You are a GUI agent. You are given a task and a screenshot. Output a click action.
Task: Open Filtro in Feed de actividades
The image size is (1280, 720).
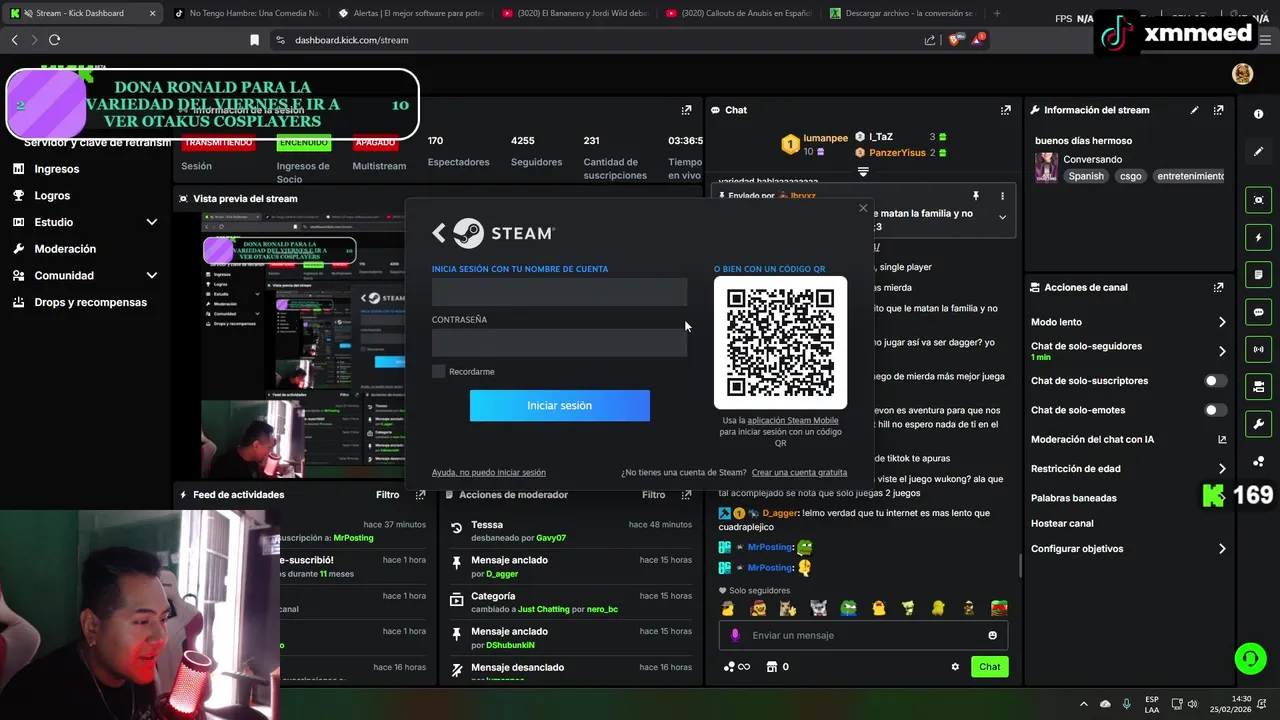387,495
